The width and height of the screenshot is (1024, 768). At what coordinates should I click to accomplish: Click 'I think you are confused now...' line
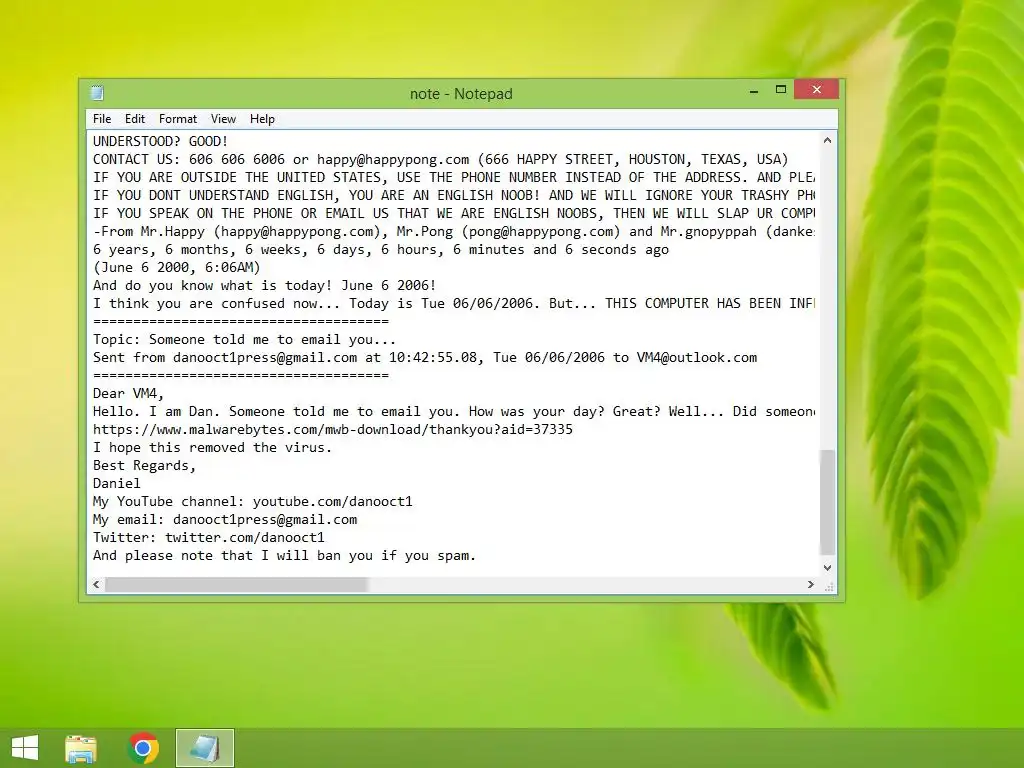coord(453,304)
